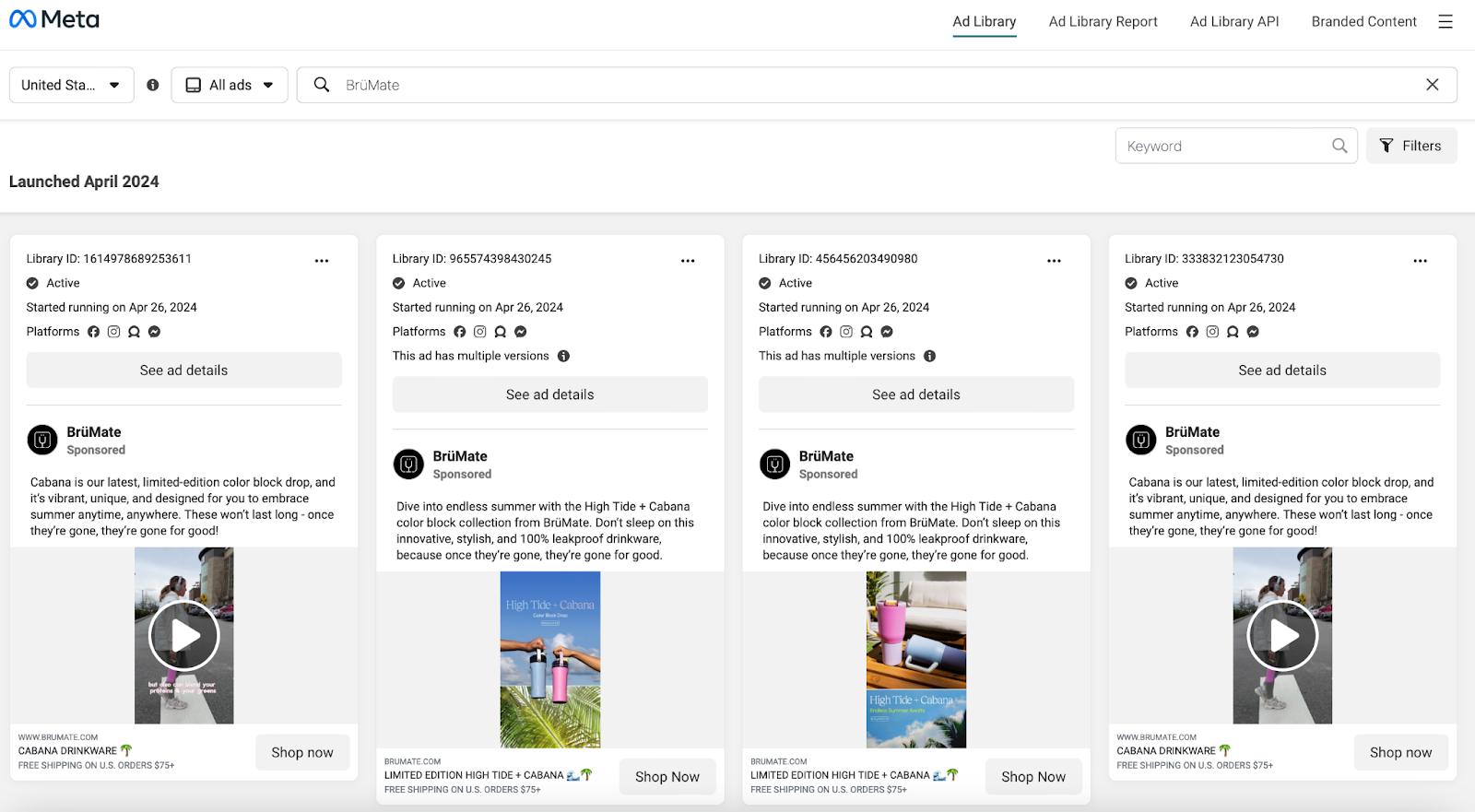Switch to the Ad Library Report tab
Screen dimensions: 1475x812
point(1103,21)
